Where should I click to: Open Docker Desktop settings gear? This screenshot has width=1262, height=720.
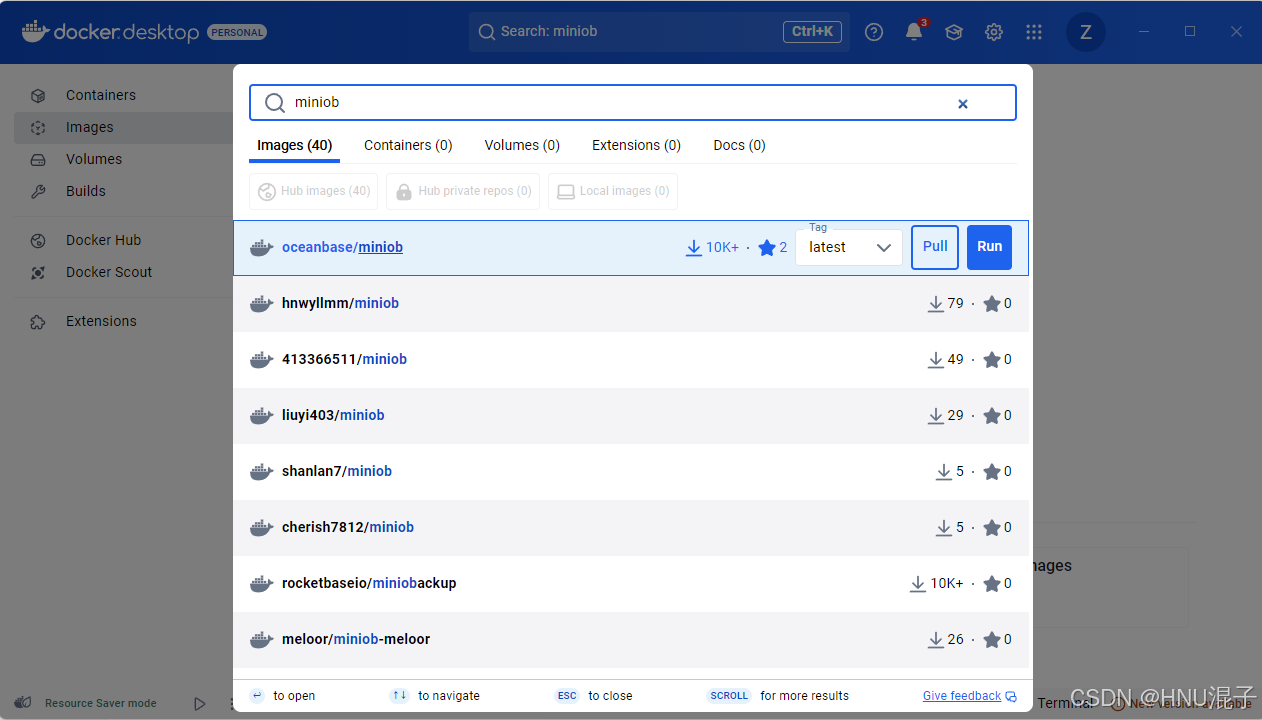(x=993, y=31)
